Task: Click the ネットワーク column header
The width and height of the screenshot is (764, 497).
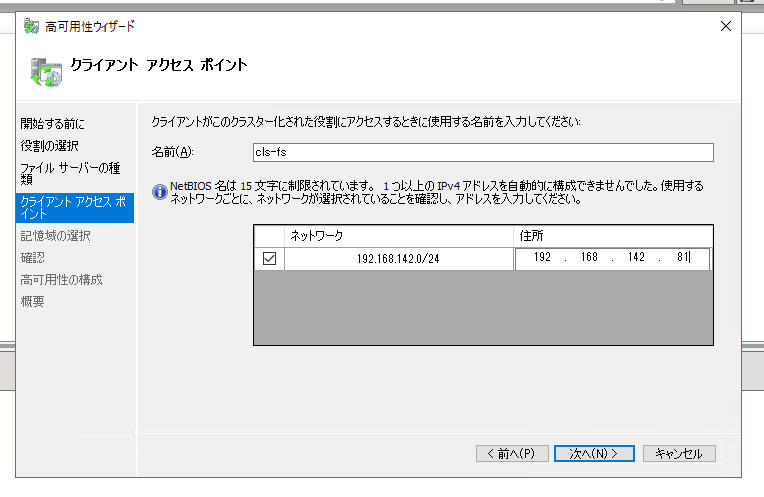Action: 399,236
